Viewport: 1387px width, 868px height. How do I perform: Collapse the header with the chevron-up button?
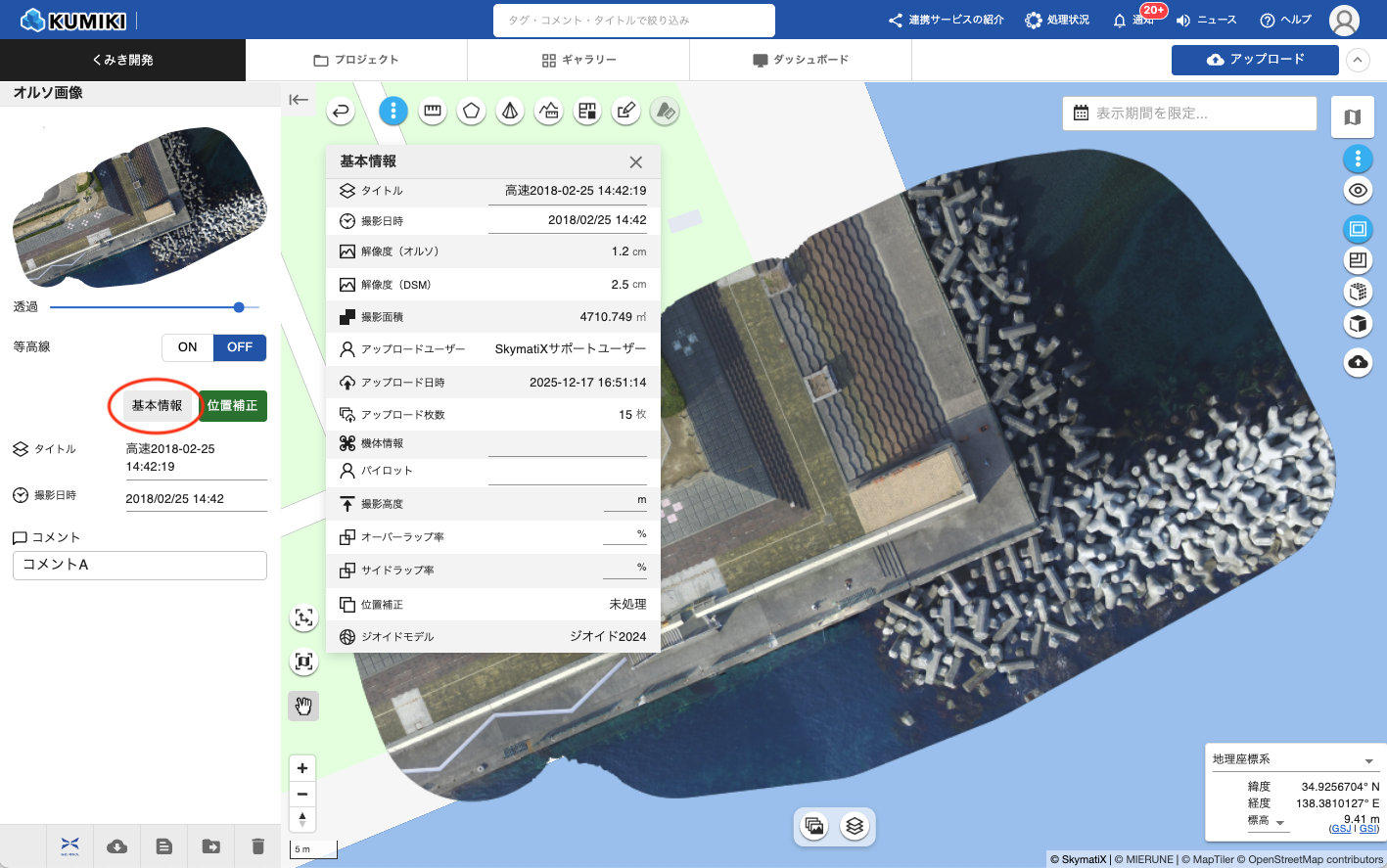coord(1358,60)
